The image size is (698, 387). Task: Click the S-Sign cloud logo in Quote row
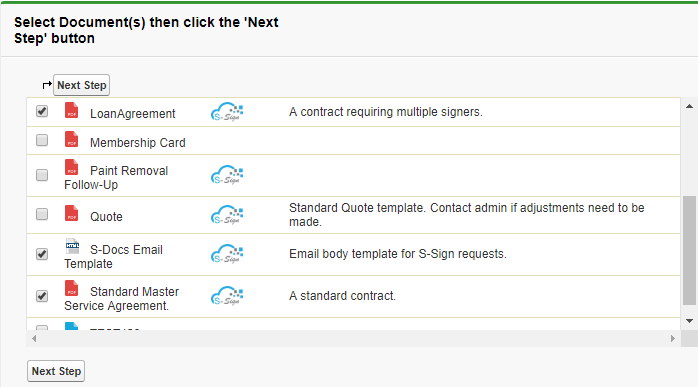coord(227,215)
